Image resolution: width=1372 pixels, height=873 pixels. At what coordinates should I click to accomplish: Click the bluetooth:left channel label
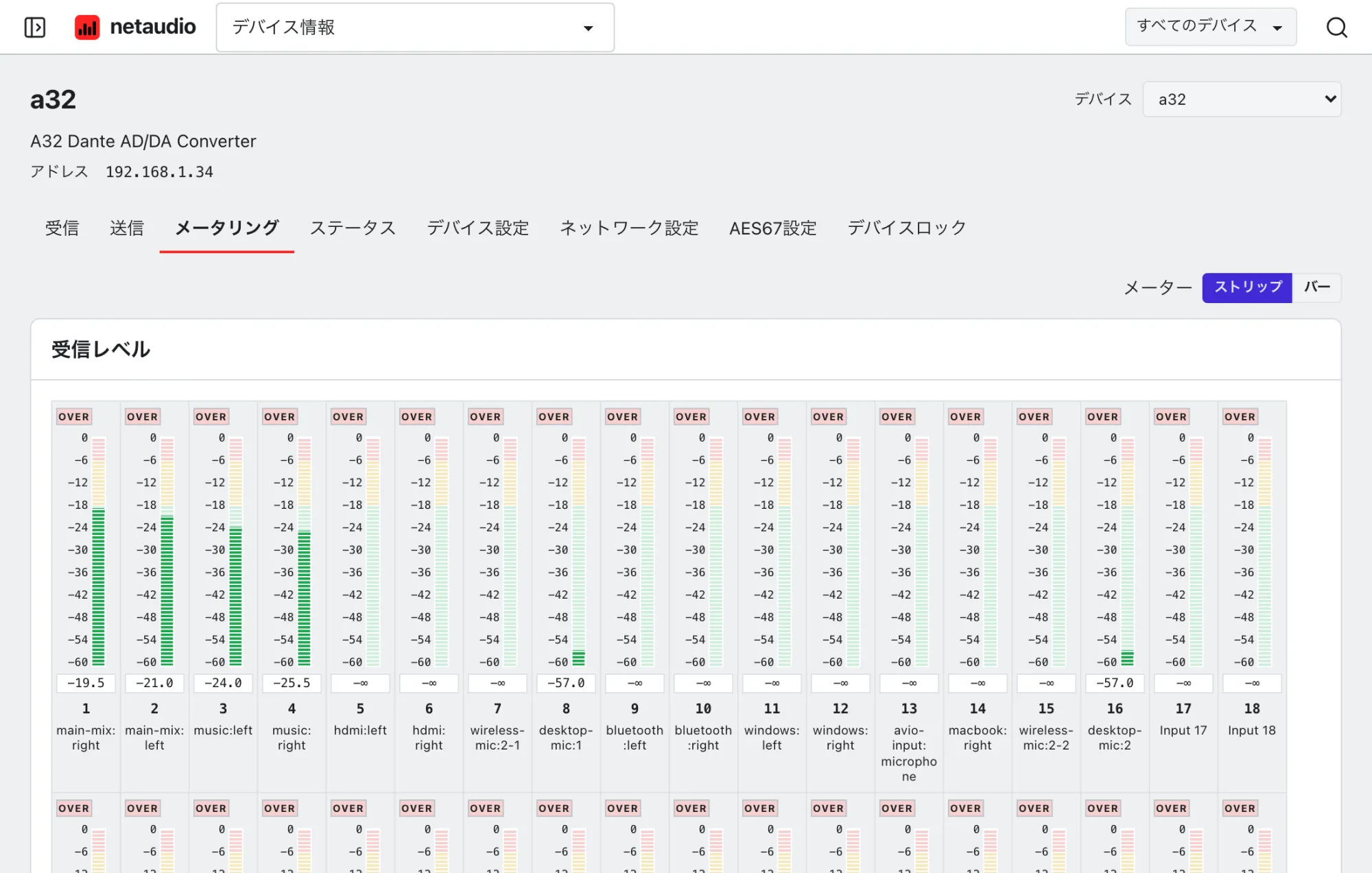point(635,738)
